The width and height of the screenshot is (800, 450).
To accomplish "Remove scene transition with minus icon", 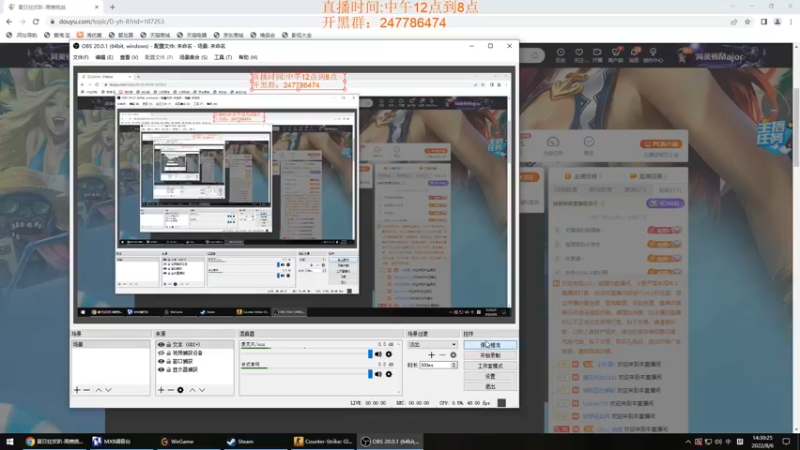I will pyautogui.click(x=442, y=355).
